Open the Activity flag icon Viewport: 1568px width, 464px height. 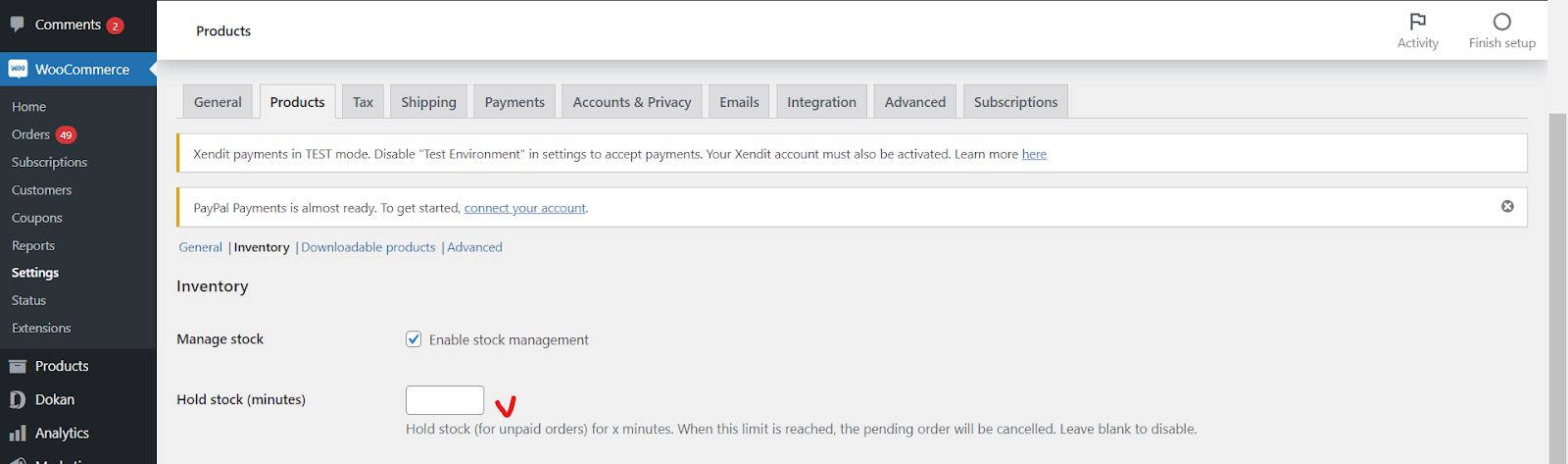tap(1417, 22)
